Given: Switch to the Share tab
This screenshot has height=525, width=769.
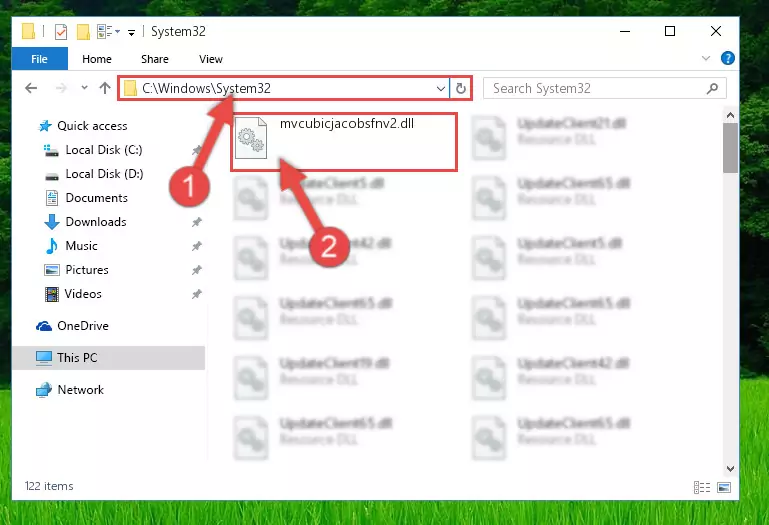Looking at the screenshot, I should tap(154, 59).
